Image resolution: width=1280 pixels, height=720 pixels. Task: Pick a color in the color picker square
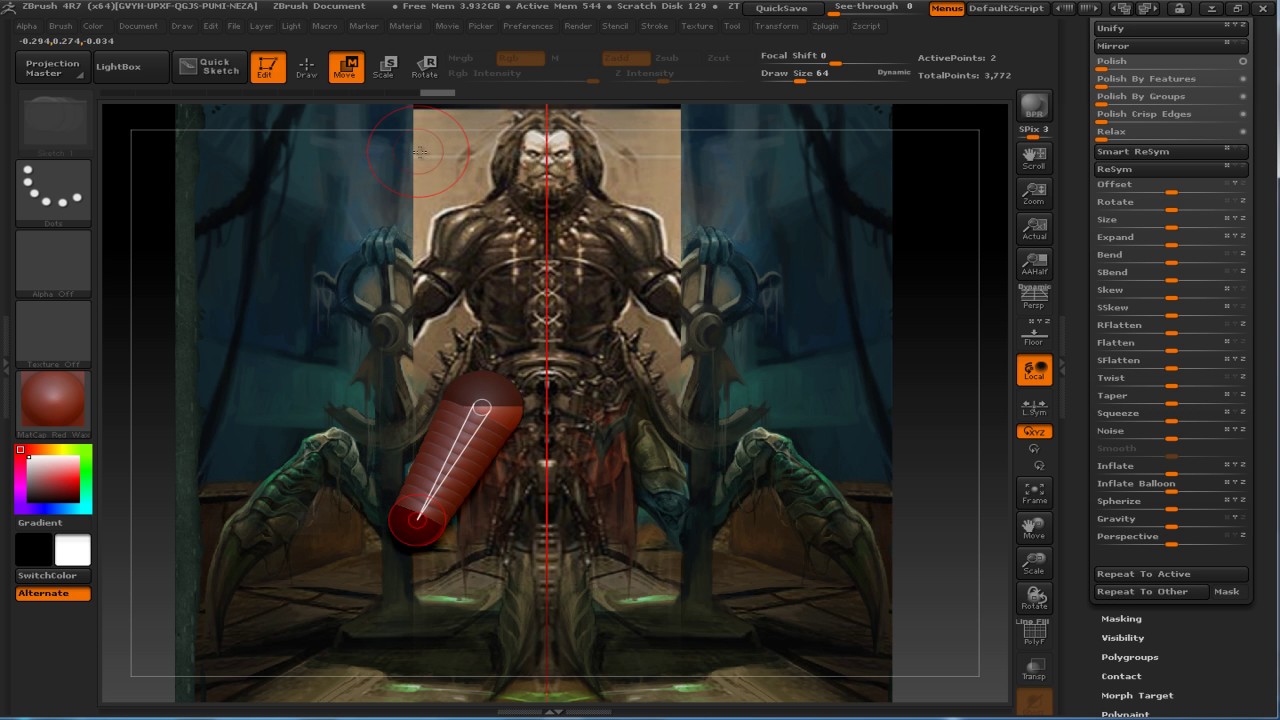point(53,479)
